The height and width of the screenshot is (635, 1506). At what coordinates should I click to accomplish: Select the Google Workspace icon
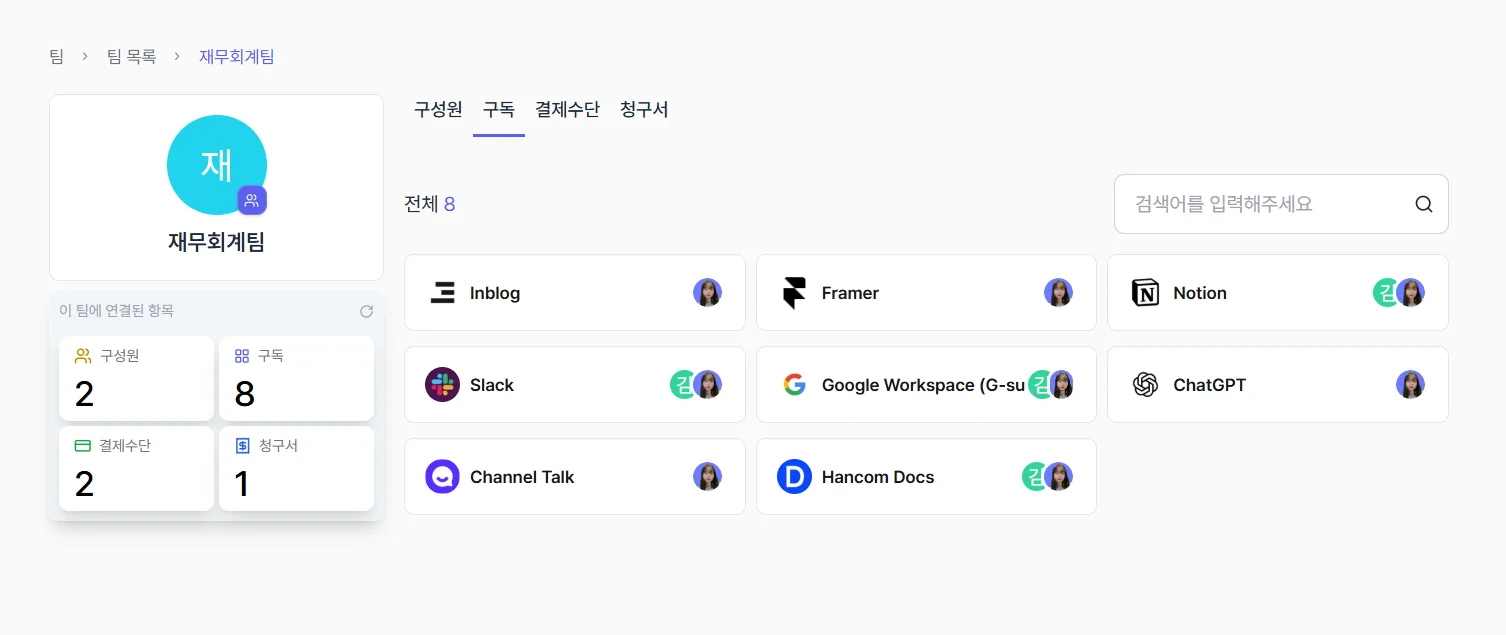pos(794,384)
